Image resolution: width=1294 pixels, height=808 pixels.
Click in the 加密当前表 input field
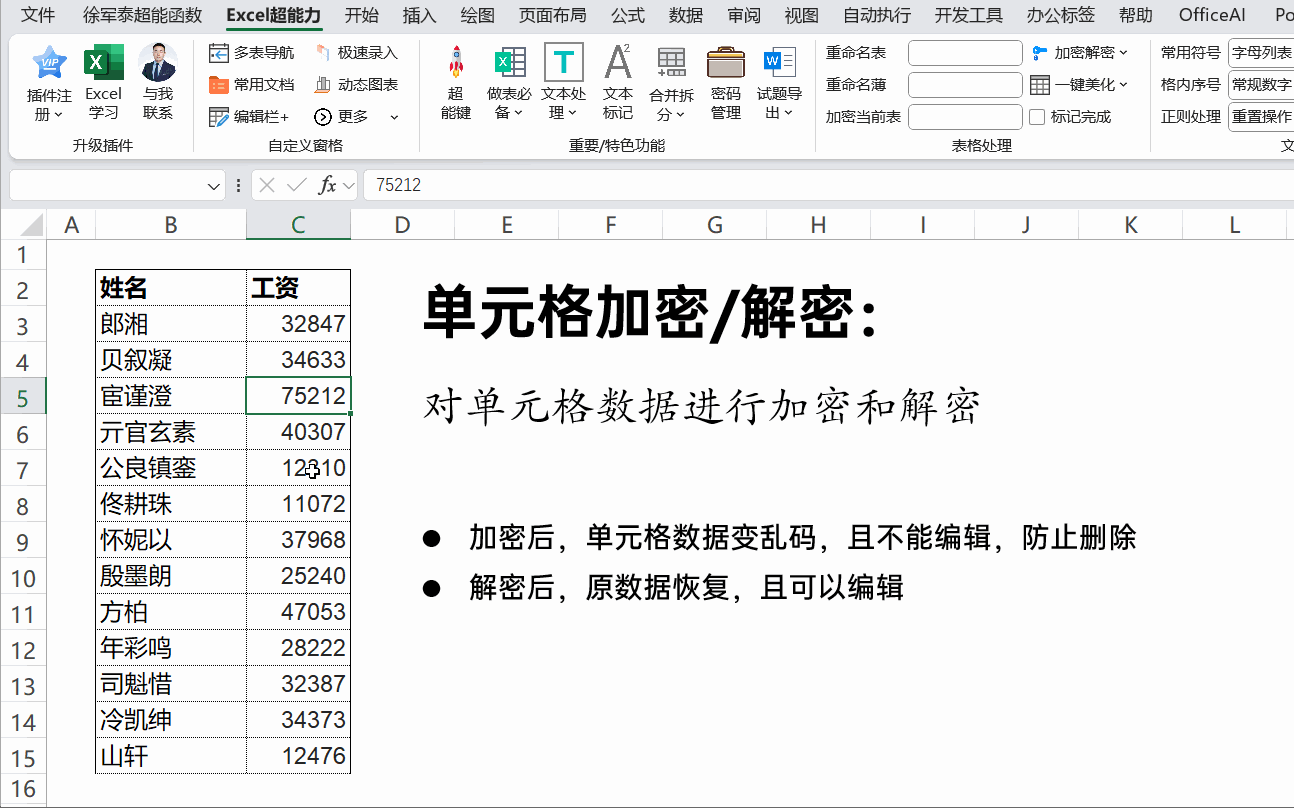[x=965, y=117]
